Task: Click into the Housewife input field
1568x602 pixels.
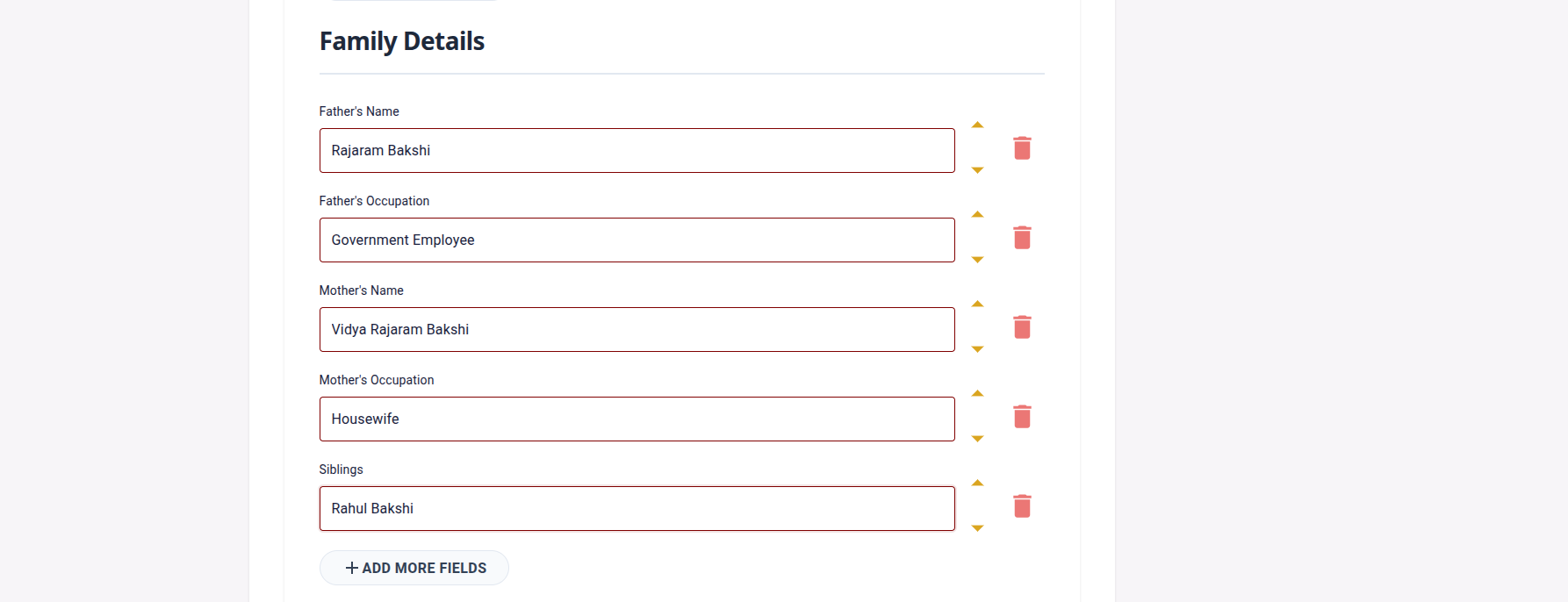Action: coord(637,419)
